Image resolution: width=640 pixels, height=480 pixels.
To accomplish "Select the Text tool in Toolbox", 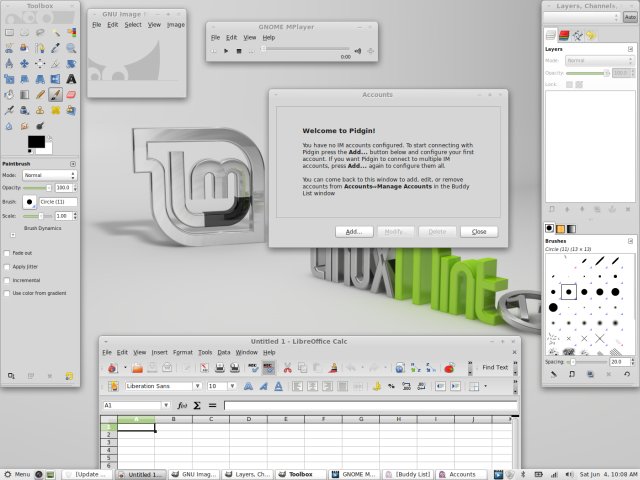I will 71,79.
